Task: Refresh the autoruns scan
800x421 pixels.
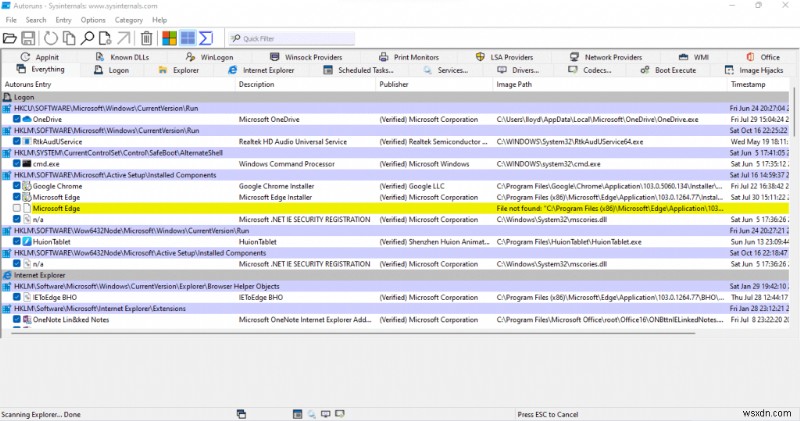Action: [x=51, y=38]
